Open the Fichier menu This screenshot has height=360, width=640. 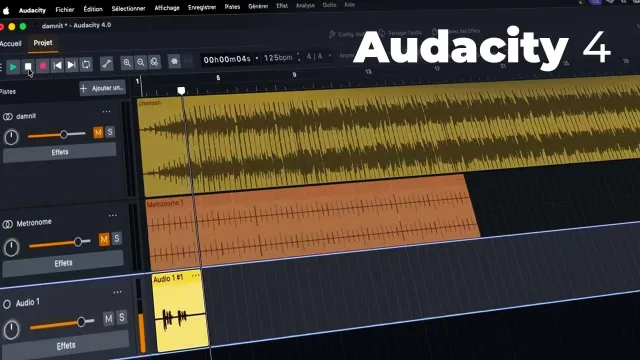65,9
